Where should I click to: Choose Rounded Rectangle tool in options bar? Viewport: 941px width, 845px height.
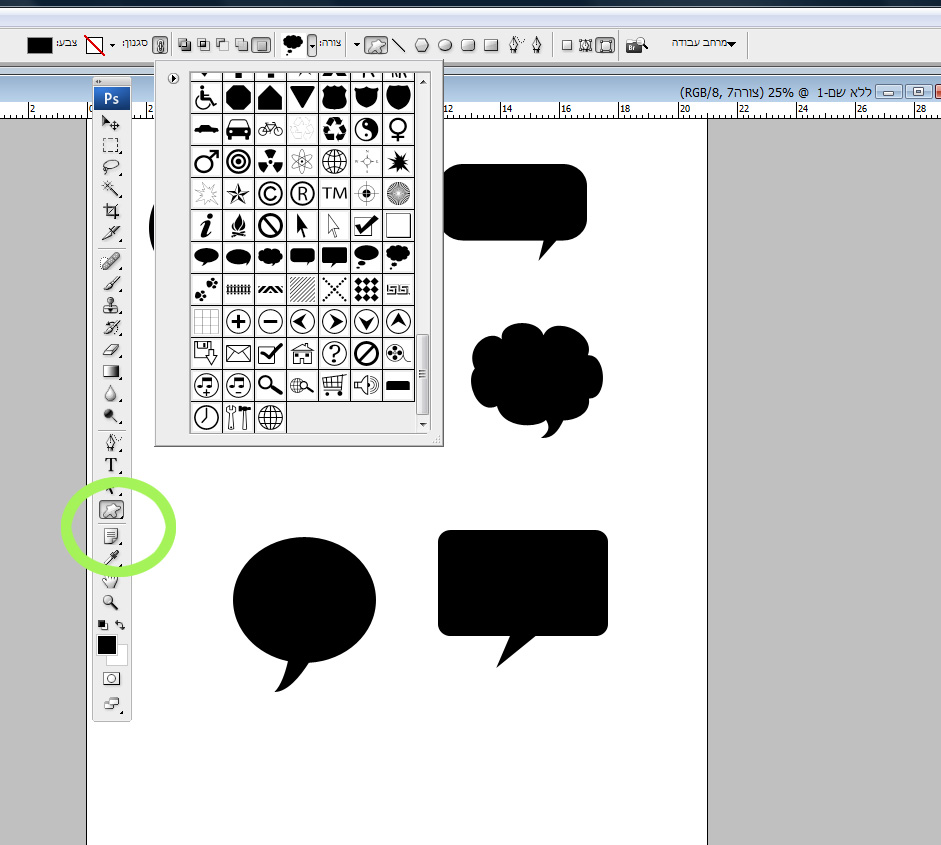pyautogui.click(x=468, y=45)
